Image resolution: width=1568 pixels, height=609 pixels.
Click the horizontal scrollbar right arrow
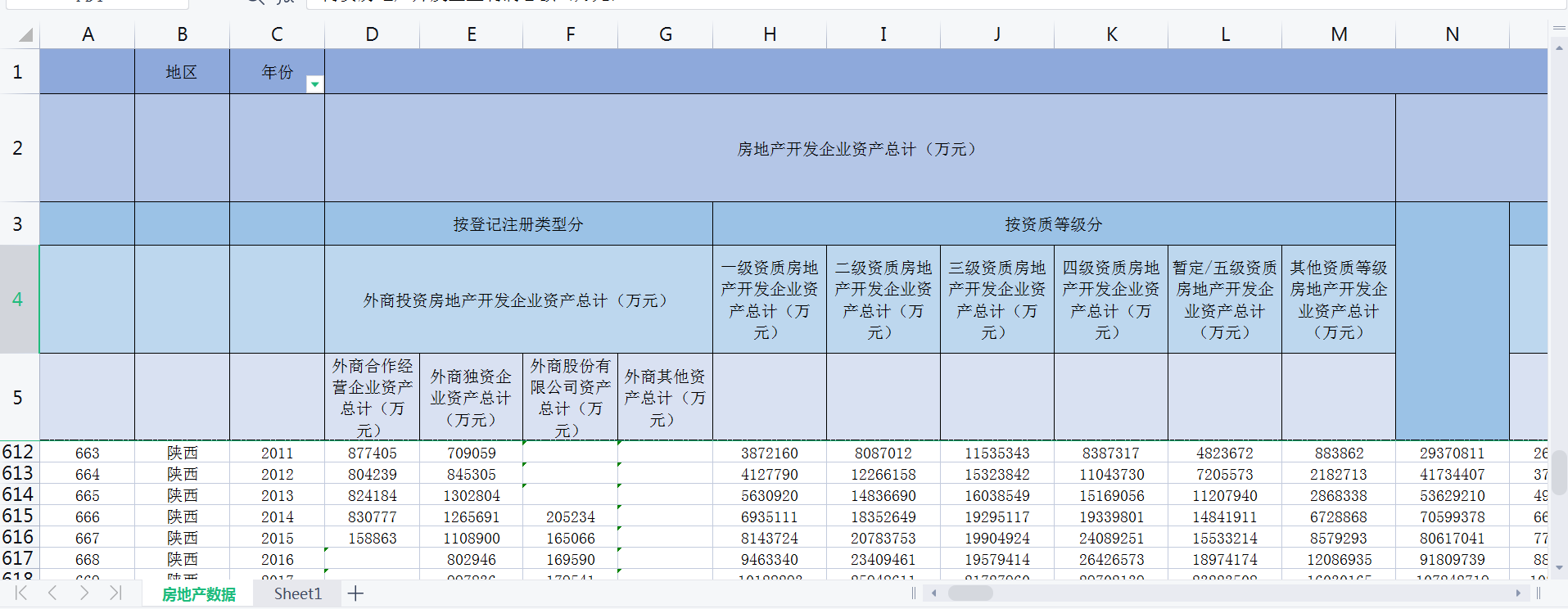(1518, 593)
